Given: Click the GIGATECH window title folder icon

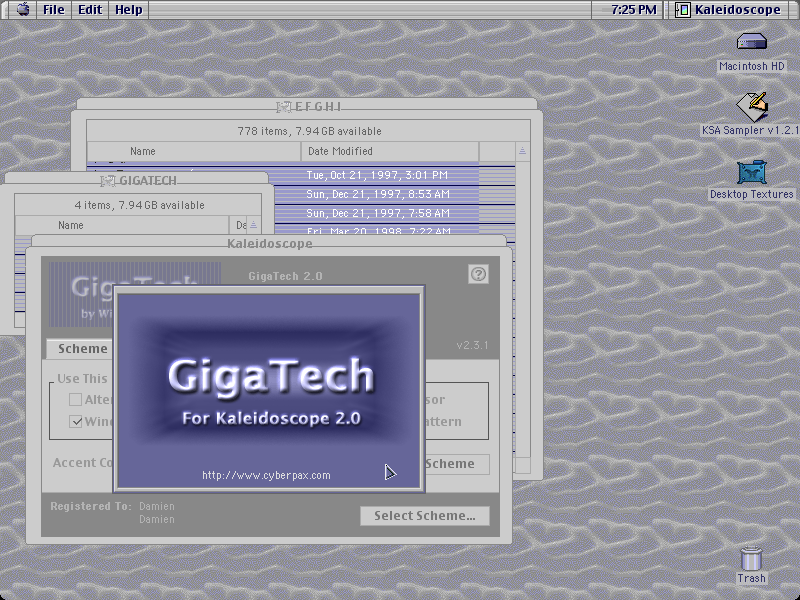Looking at the screenshot, I should [108, 181].
